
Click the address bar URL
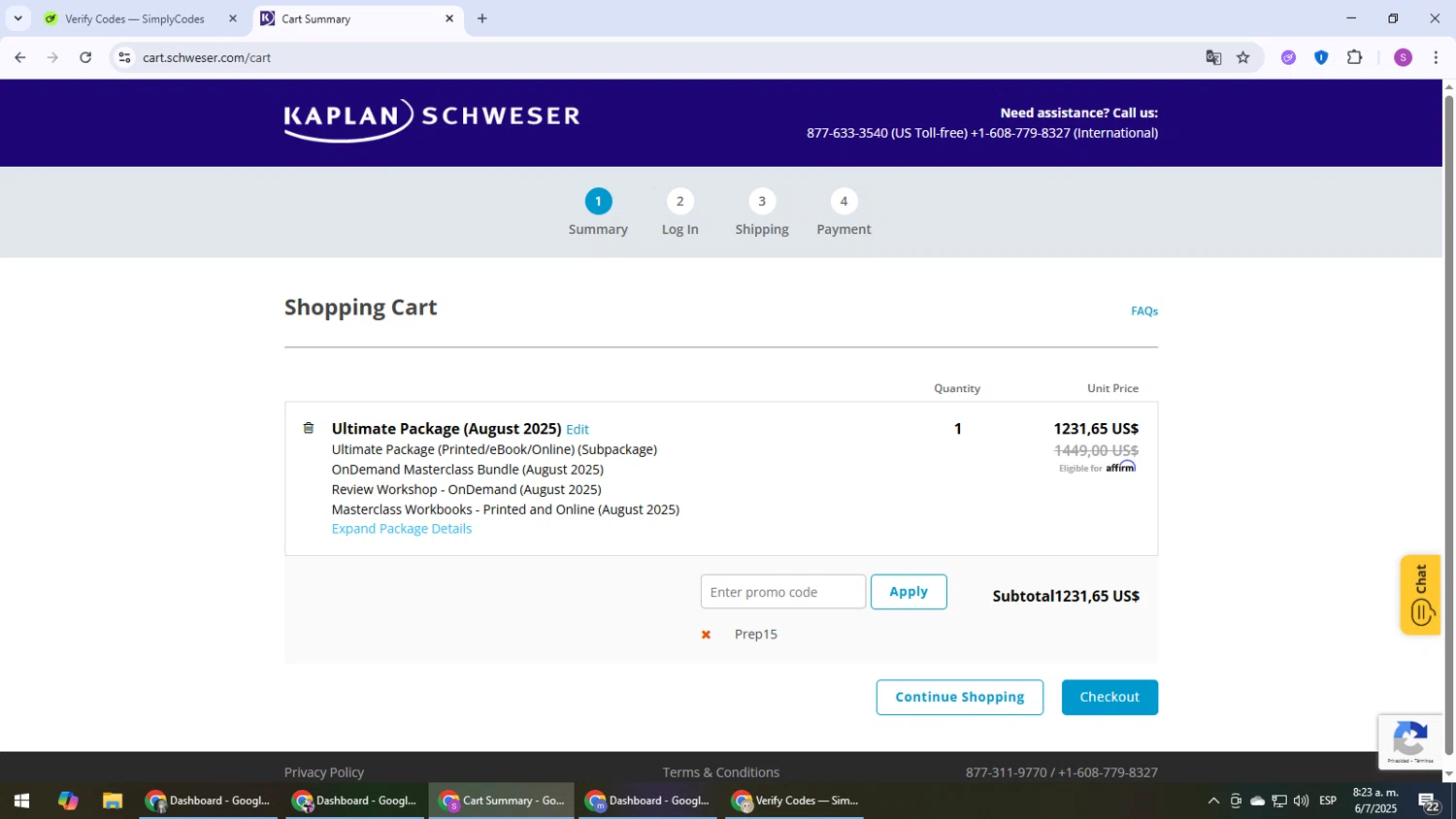(207, 57)
